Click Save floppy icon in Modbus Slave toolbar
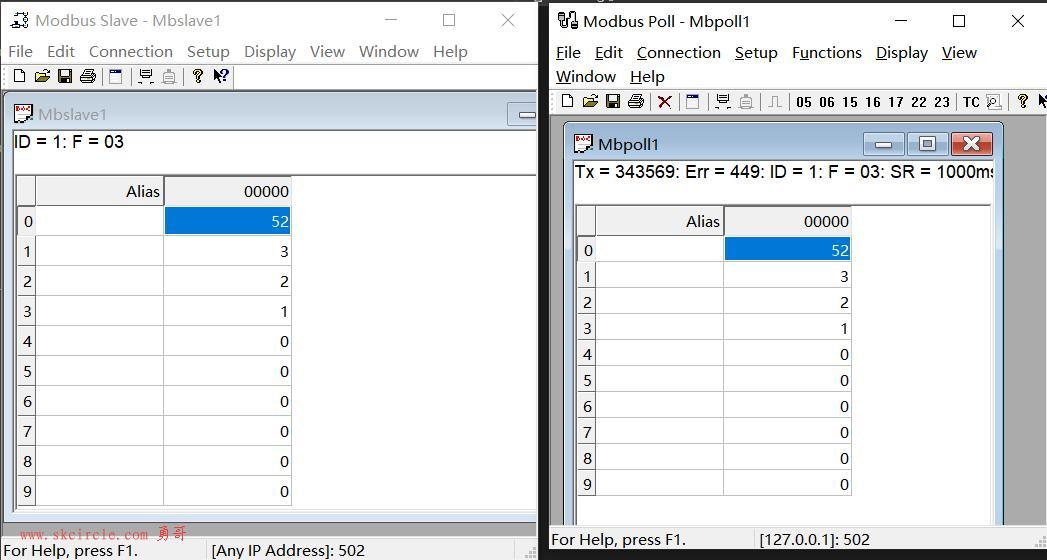This screenshot has width=1047, height=560. [65, 76]
